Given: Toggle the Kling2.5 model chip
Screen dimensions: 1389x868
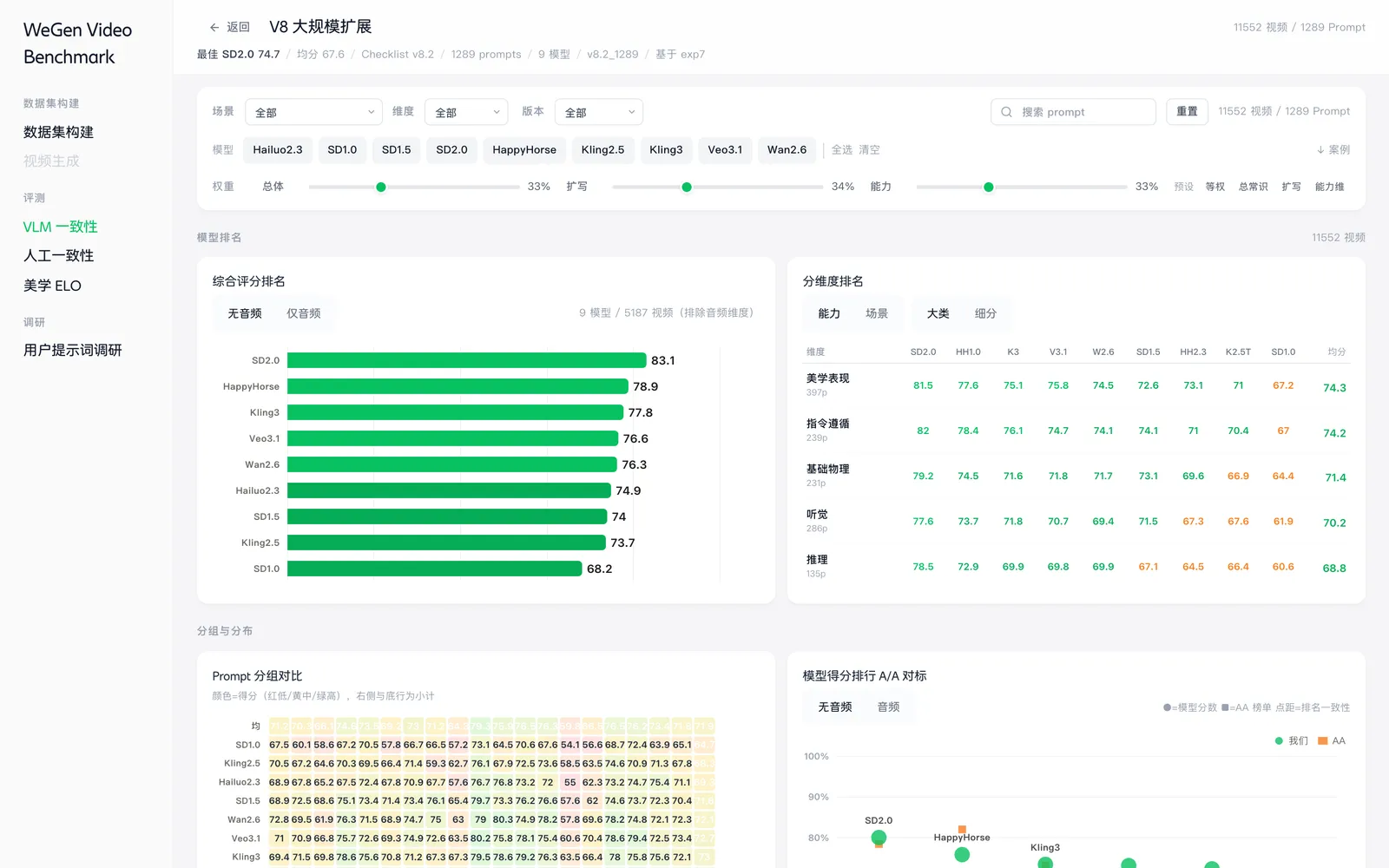Looking at the screenshot, I should click(x=602, y=150).
